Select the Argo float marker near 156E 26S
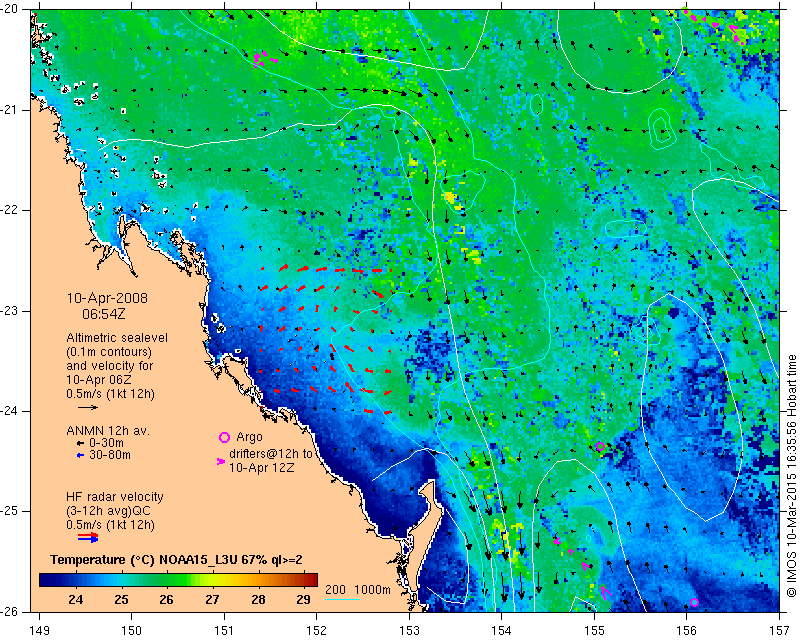 click(x=694, y=603)
